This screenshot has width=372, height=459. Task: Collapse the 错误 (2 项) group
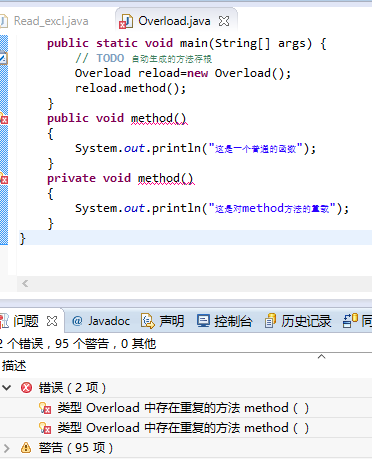click(x=7, y=388)
